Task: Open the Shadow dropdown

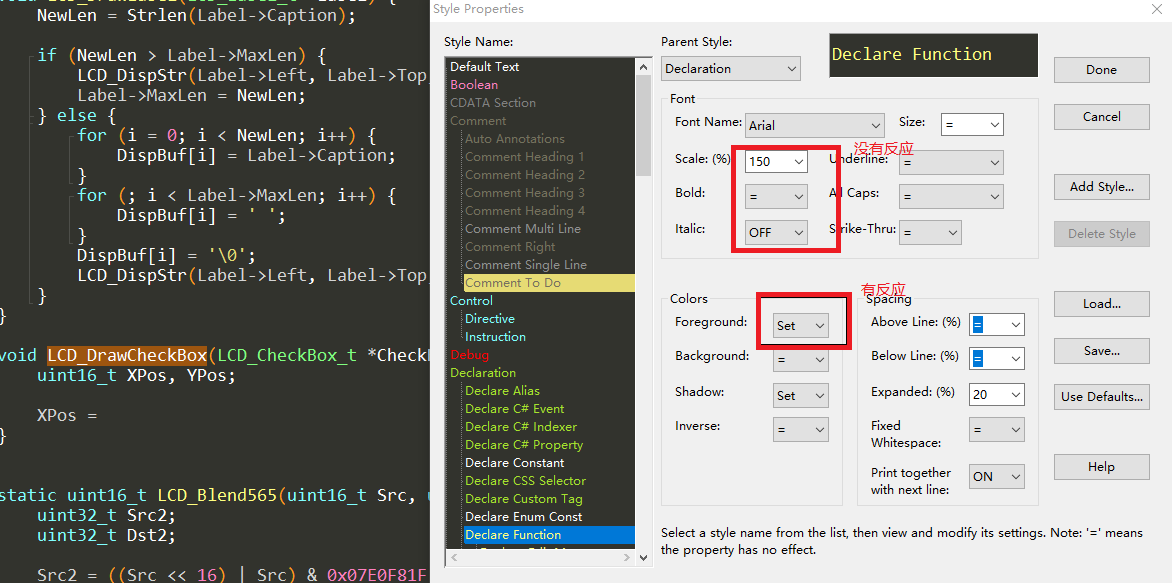Action: point(801,395)
